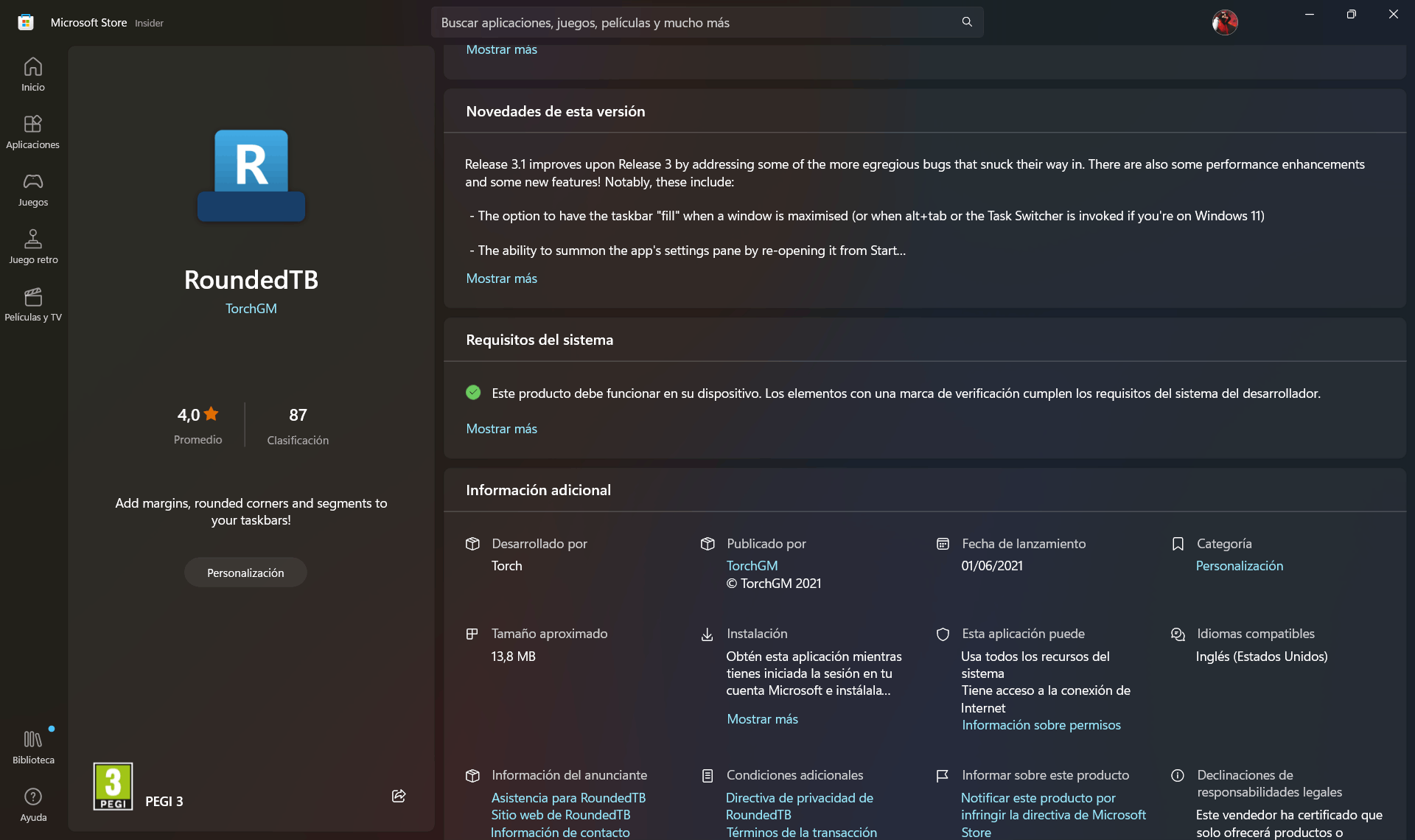Click the search magnifier icon
Image resolution: width=1415 pixels, height=840 pixels.
pos(967,22)
